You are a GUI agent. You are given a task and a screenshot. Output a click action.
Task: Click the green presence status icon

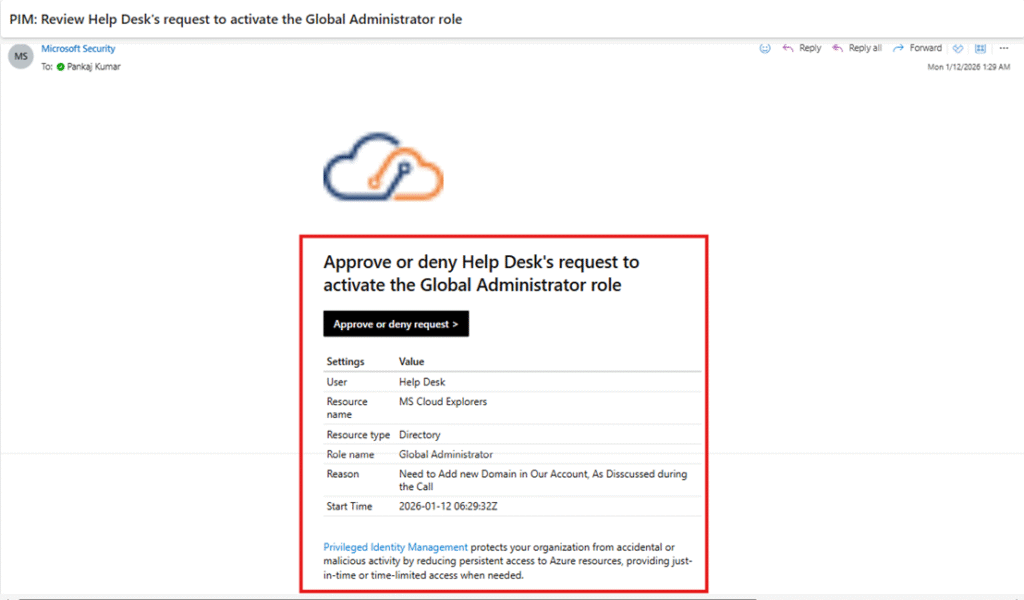point(61,67)
